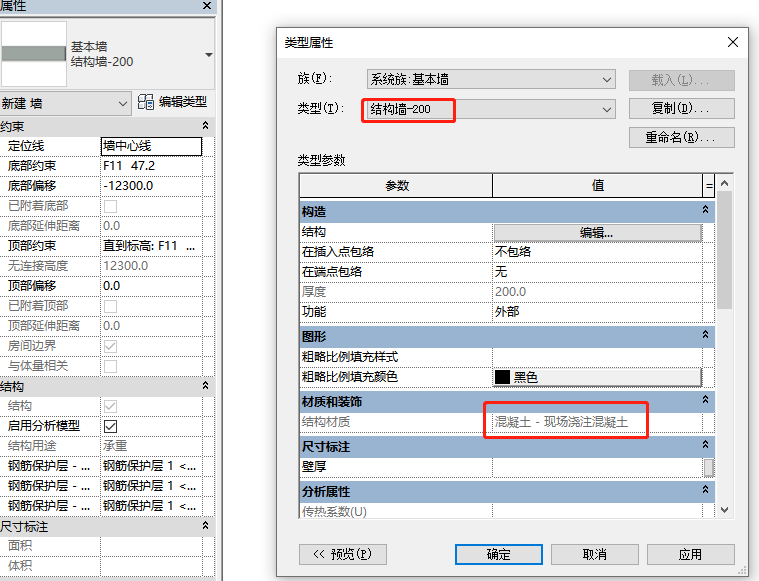
Task: Open the 族(F) dropdown 系统族:基本墙
Action: 491,79
